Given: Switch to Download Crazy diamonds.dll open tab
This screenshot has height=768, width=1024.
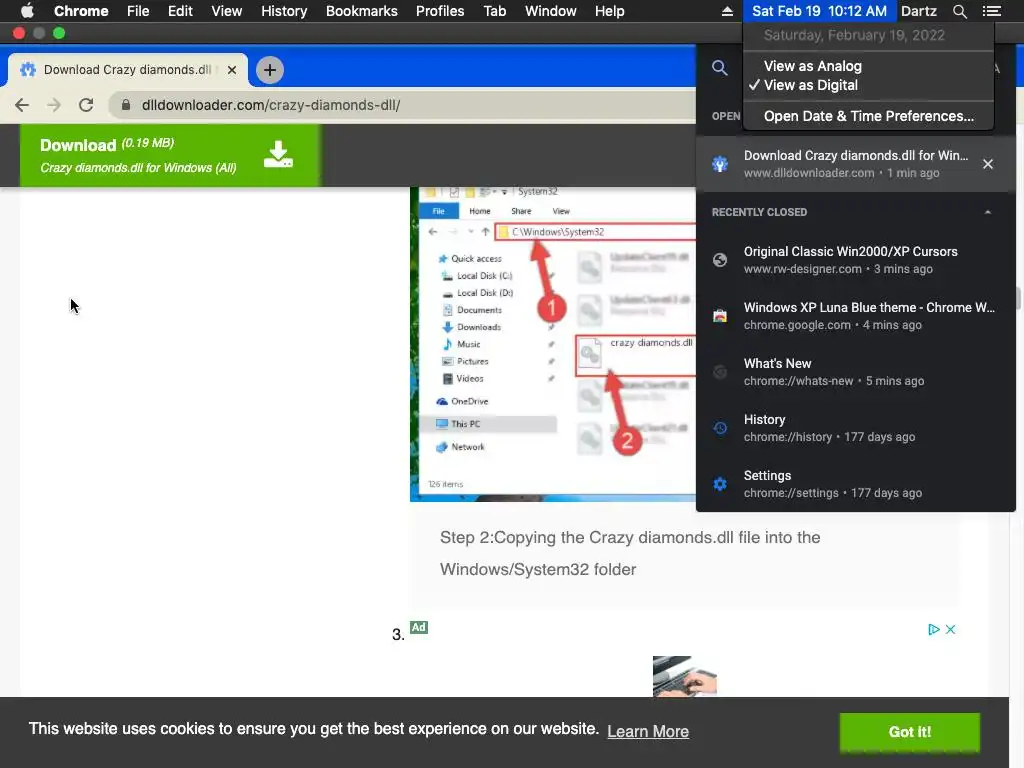Looking at the screenshot, I should coord(856,164).
